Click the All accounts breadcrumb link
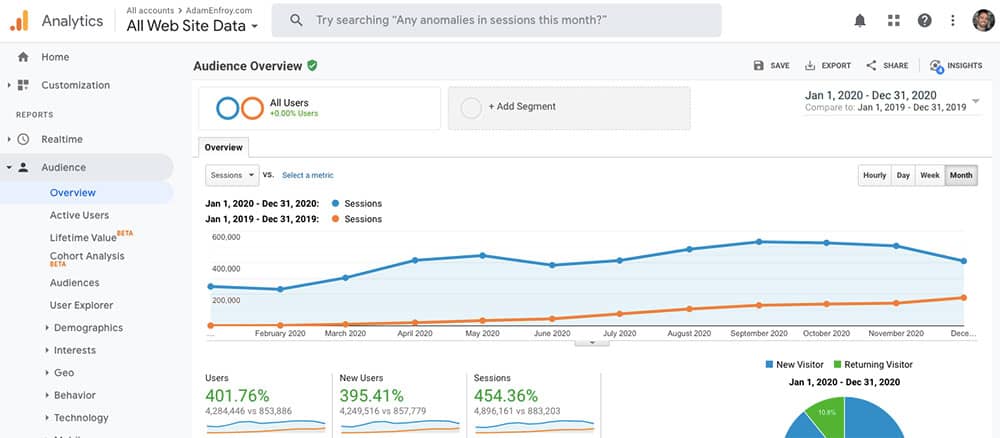The height and width of the screenshot is (438, 1000). click(150, 10)
